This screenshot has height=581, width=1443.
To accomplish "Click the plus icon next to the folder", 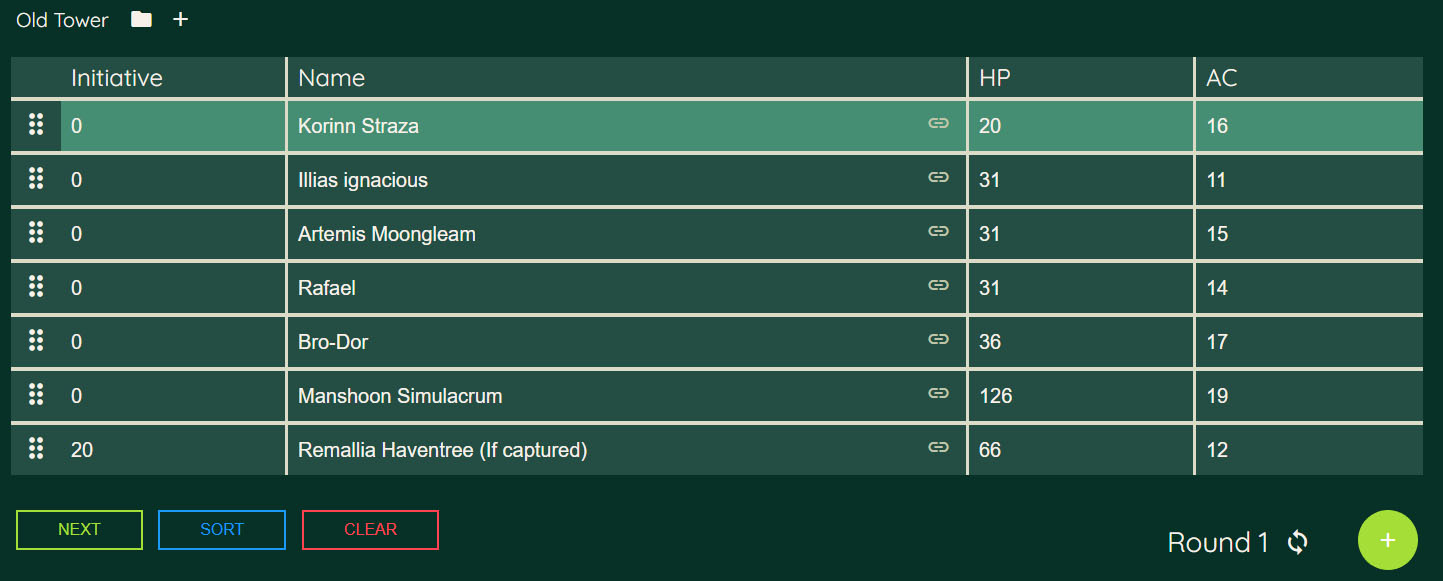I will click(180, 19).
